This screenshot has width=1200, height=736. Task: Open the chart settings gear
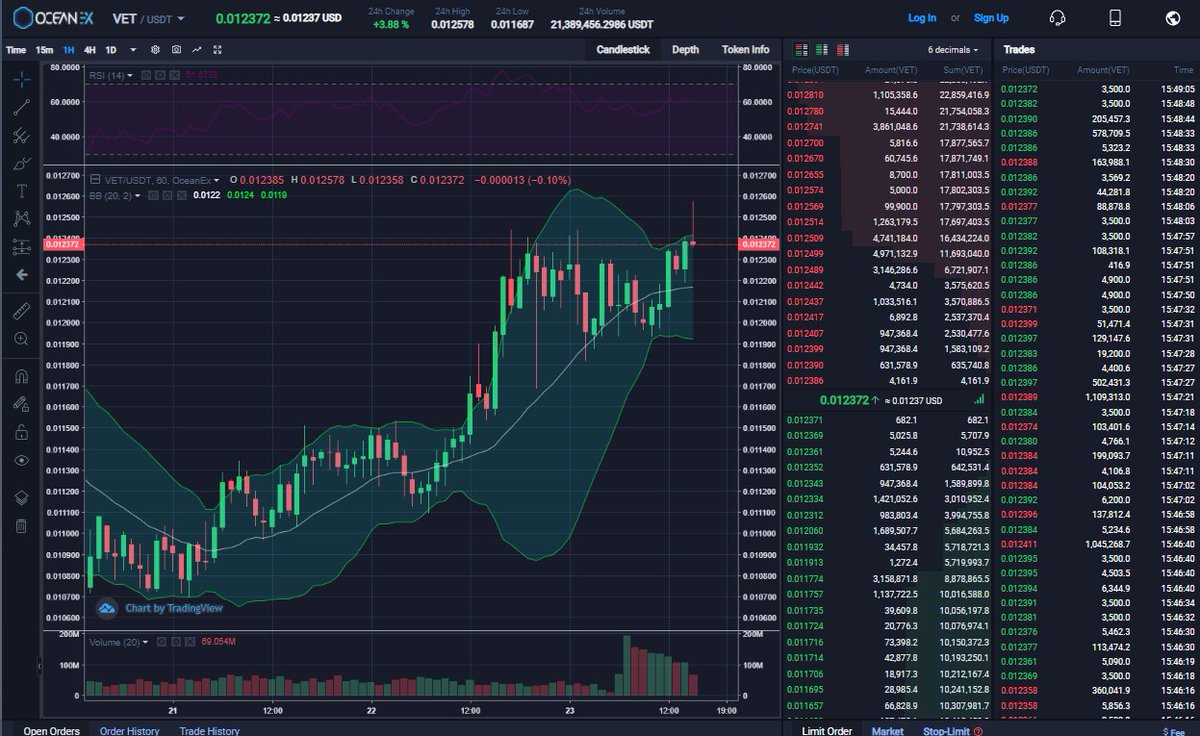155,49
